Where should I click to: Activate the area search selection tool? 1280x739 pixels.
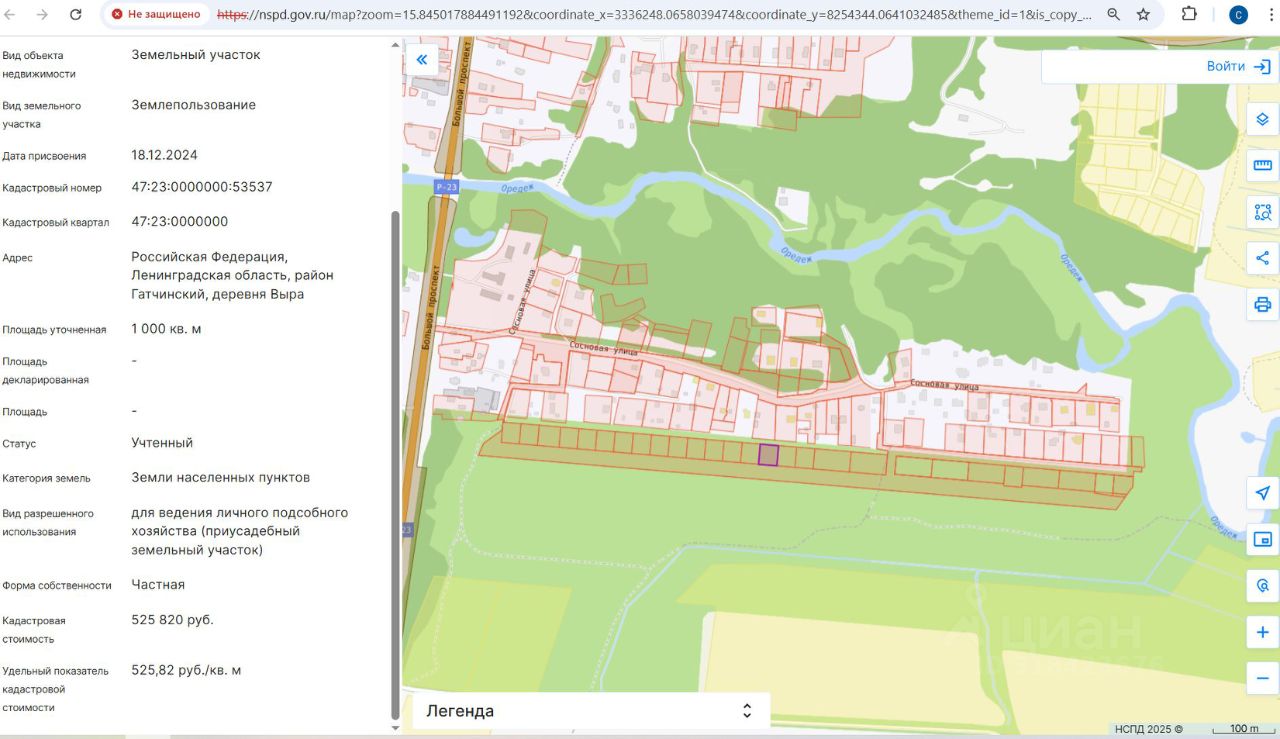pyautogui.click(x=1262, y=212)
